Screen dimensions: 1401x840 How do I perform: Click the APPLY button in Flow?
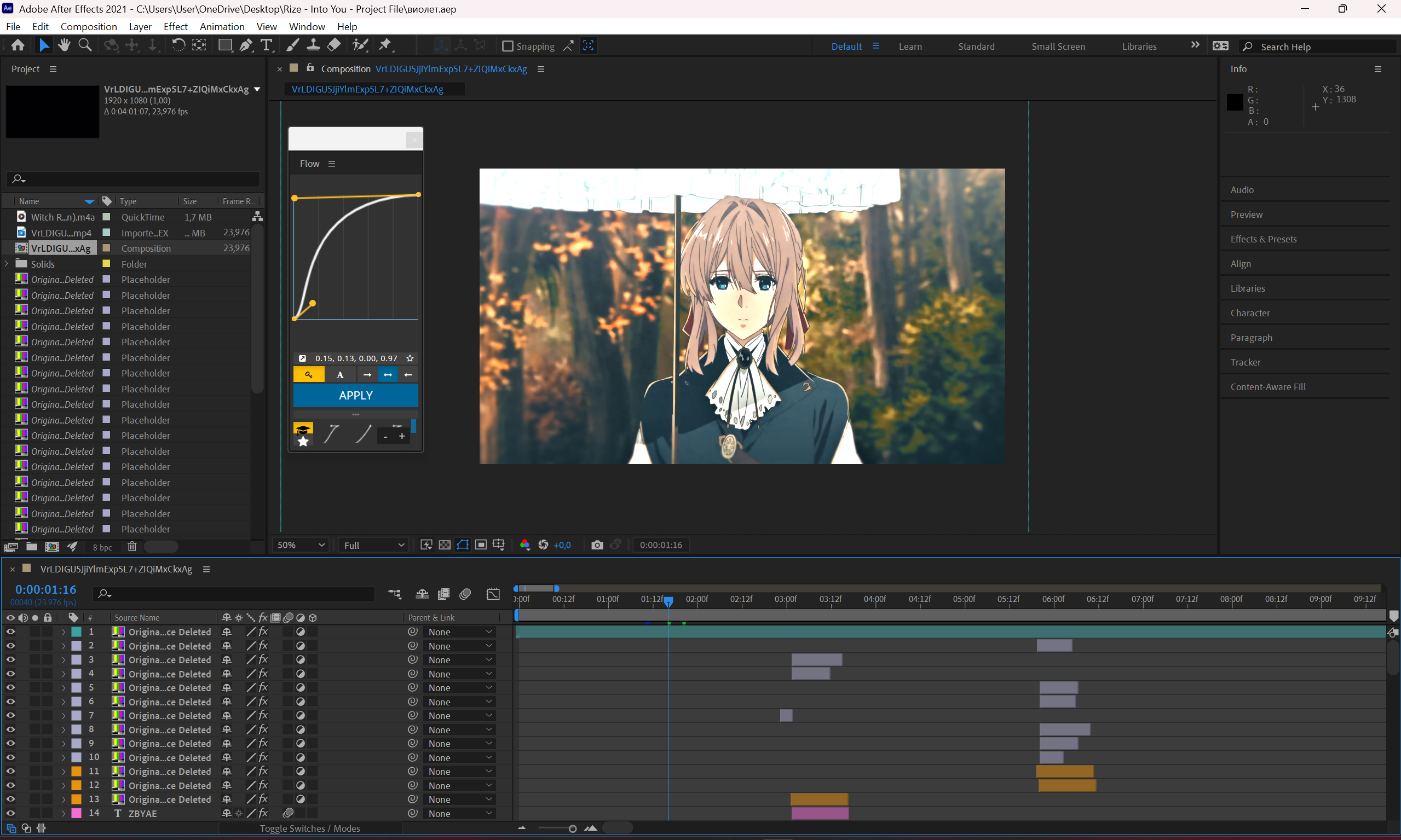pos(356,395)
